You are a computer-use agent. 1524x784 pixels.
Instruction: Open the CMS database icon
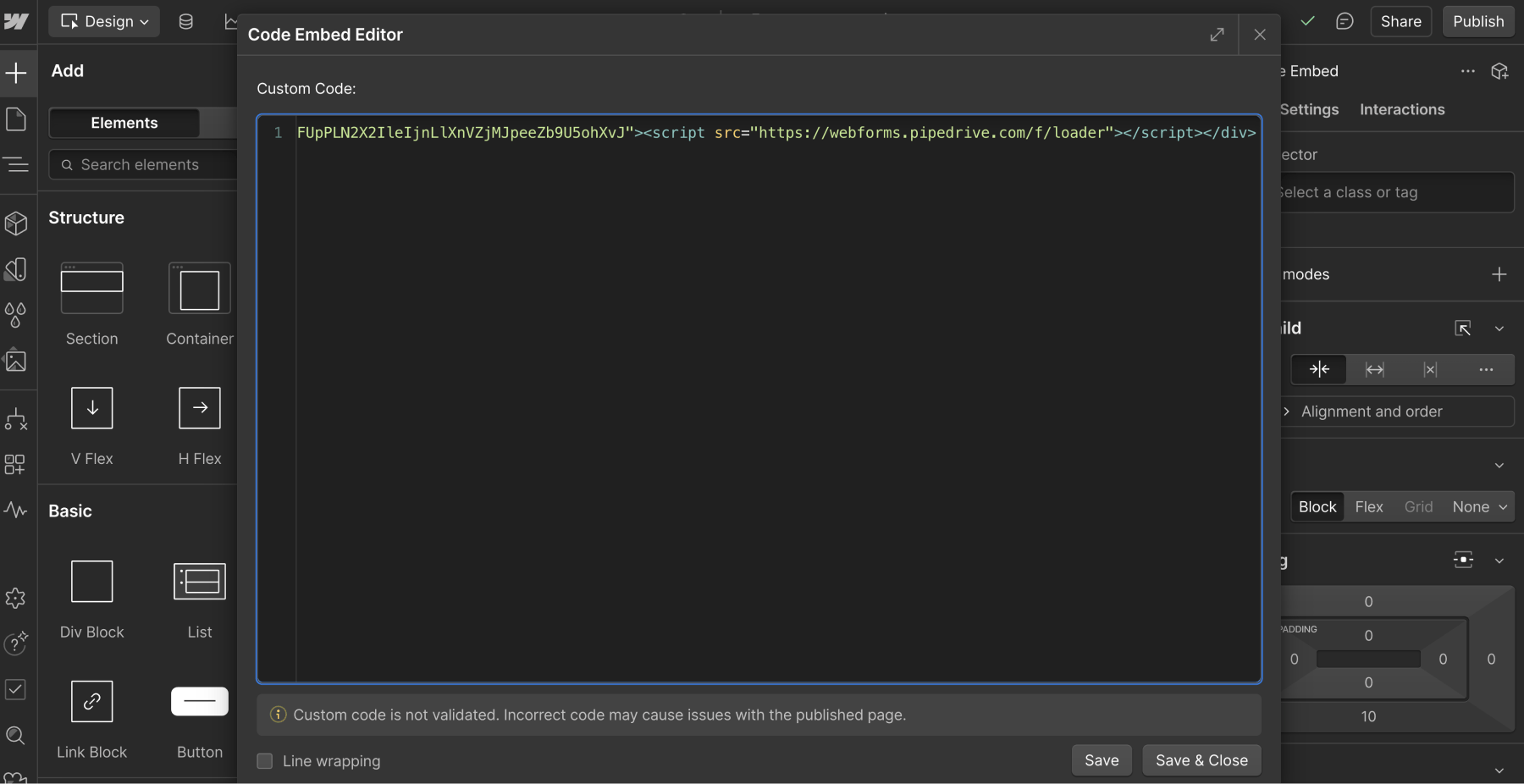coord(186,21)
